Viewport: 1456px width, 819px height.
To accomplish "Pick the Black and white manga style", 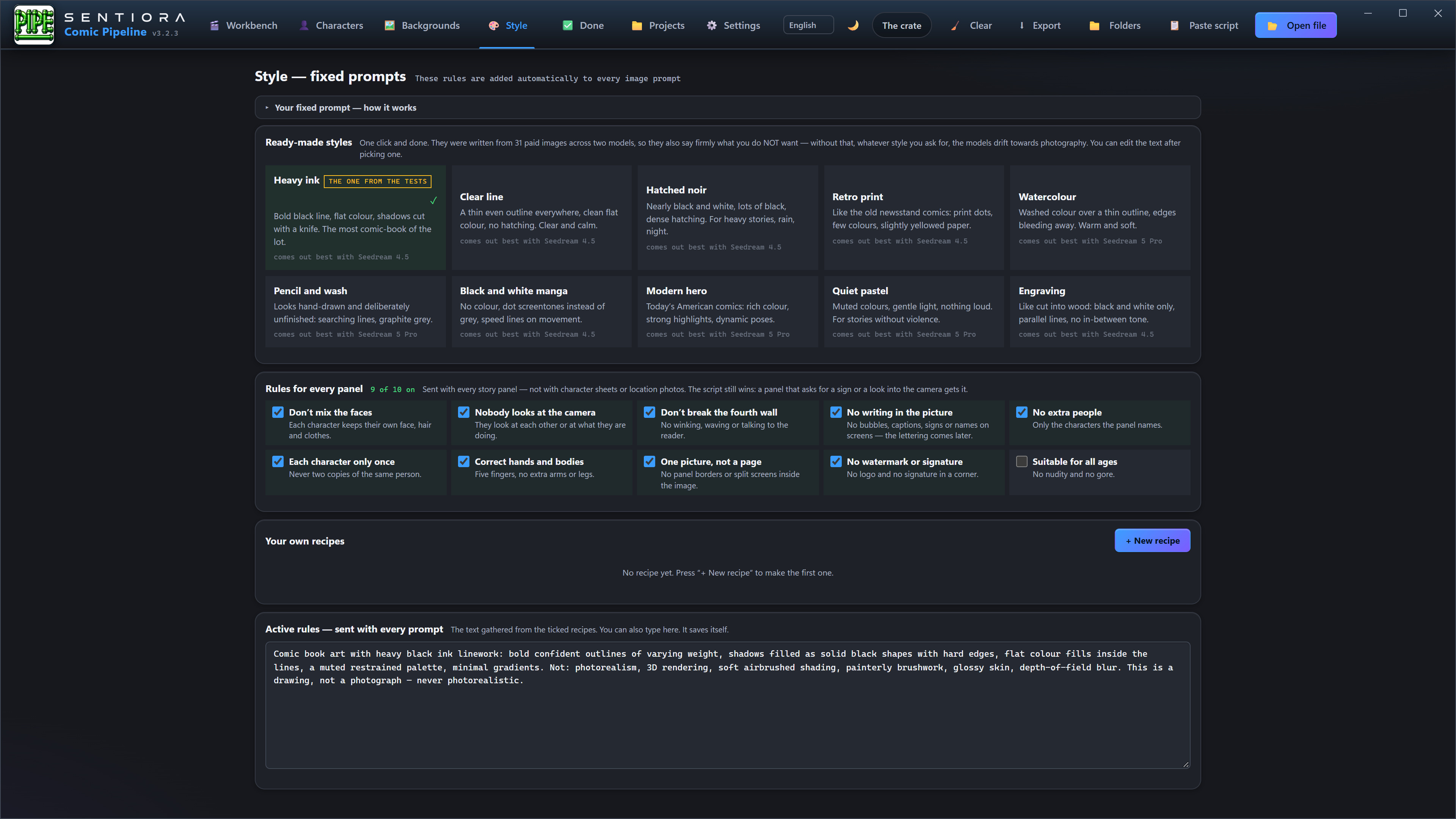I will pos(541,311).
